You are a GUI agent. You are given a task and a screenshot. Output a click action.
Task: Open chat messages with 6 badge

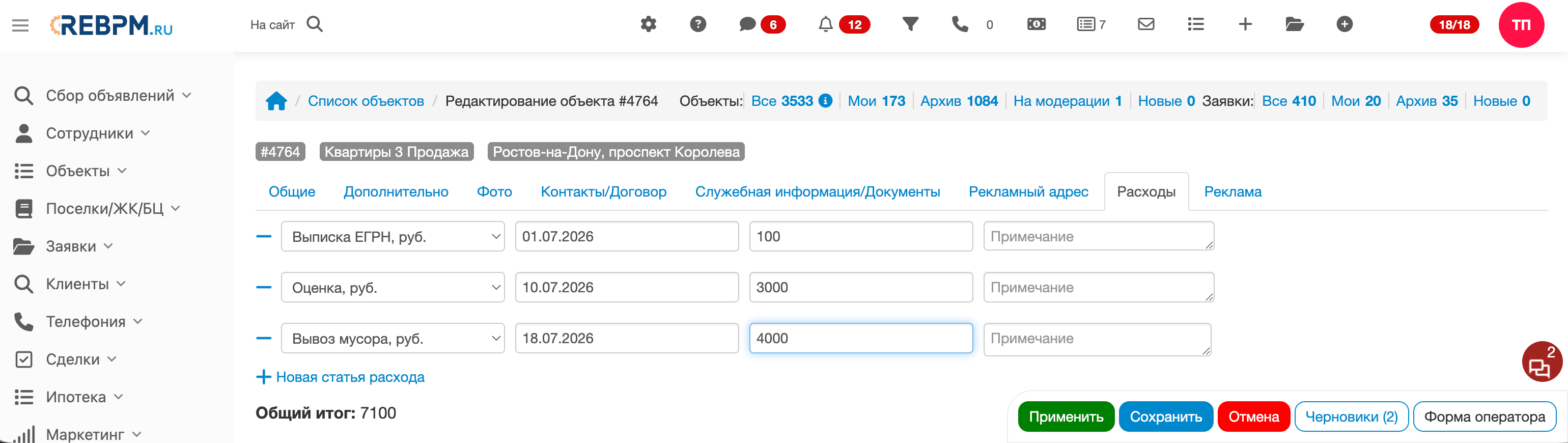pyautogui.click(x=762, y=24)
